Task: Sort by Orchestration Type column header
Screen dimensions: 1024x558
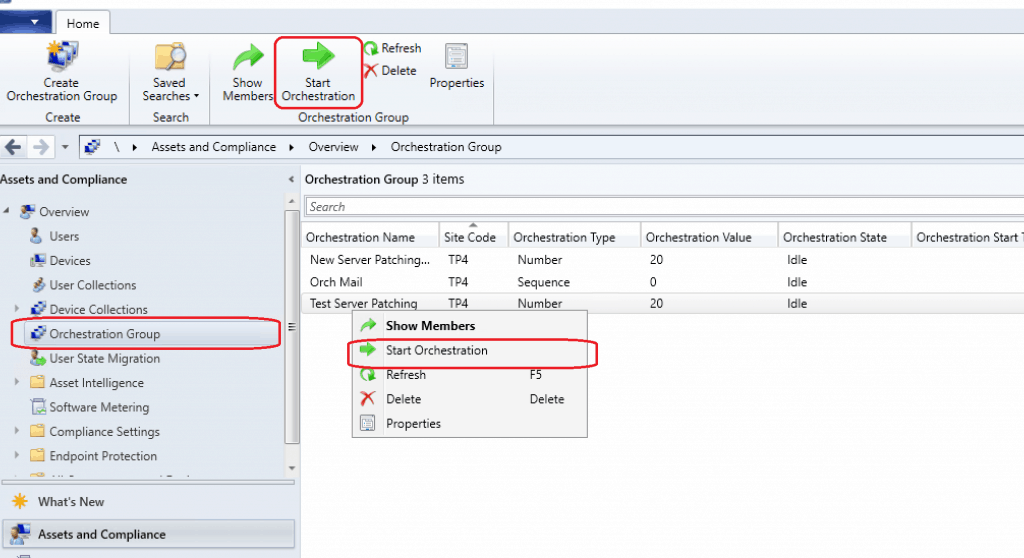Action: [563, 238]
